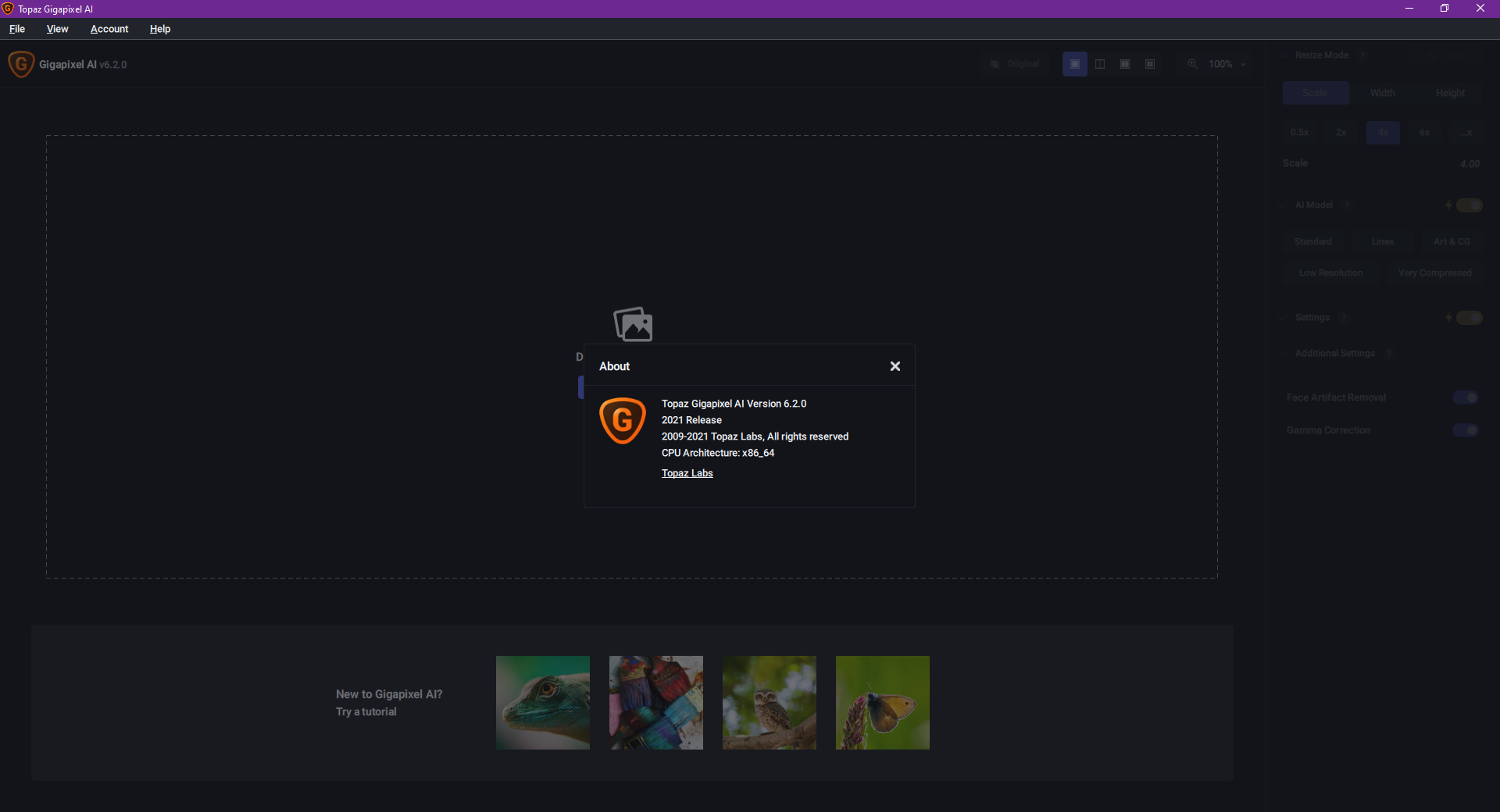Click the Topaz logo in About dialog
1500x812 pixels.
pos(623,421)
